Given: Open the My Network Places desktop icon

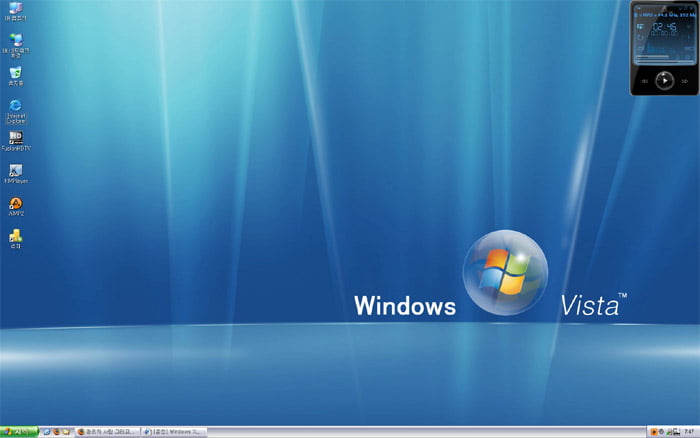Looking at the screenshot, I should coord(16,41).
